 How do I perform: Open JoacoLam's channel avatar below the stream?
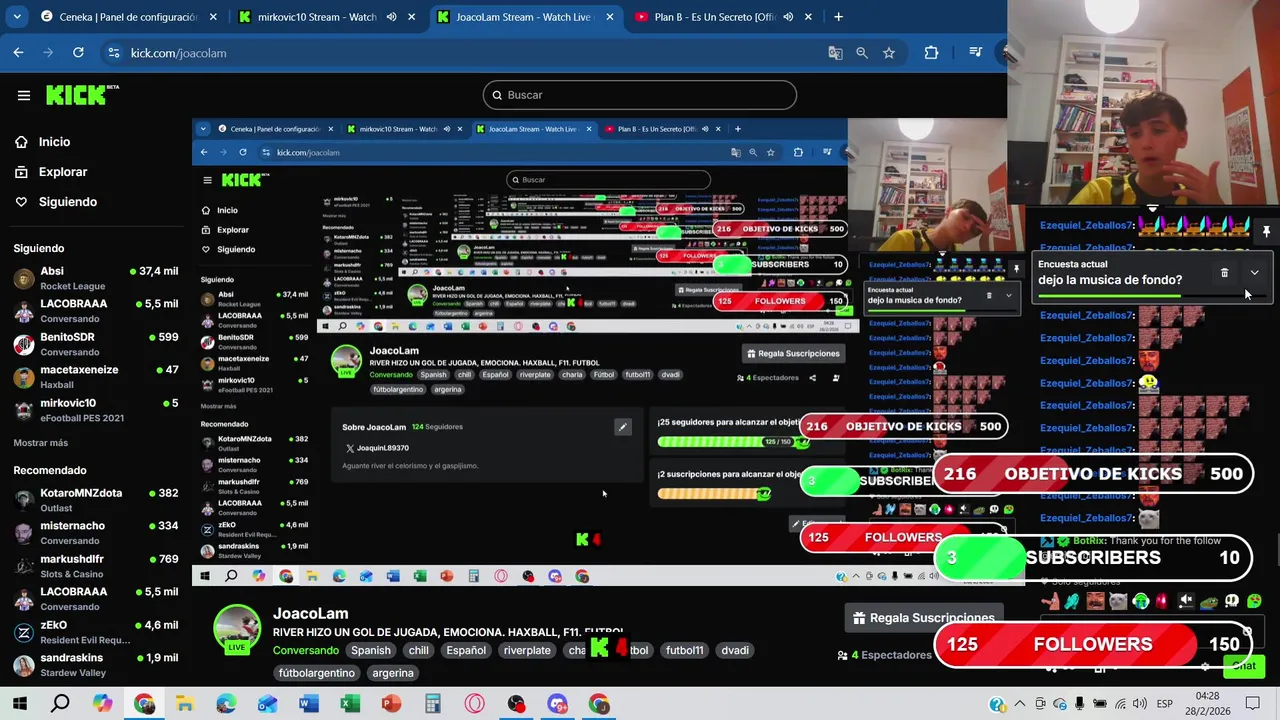click(x=238, y=629)
